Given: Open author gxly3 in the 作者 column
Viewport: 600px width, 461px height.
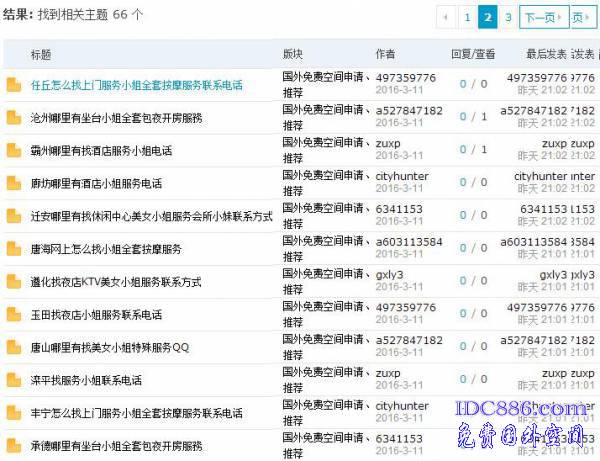Looking at the screenshot, I should pos(389,274).
